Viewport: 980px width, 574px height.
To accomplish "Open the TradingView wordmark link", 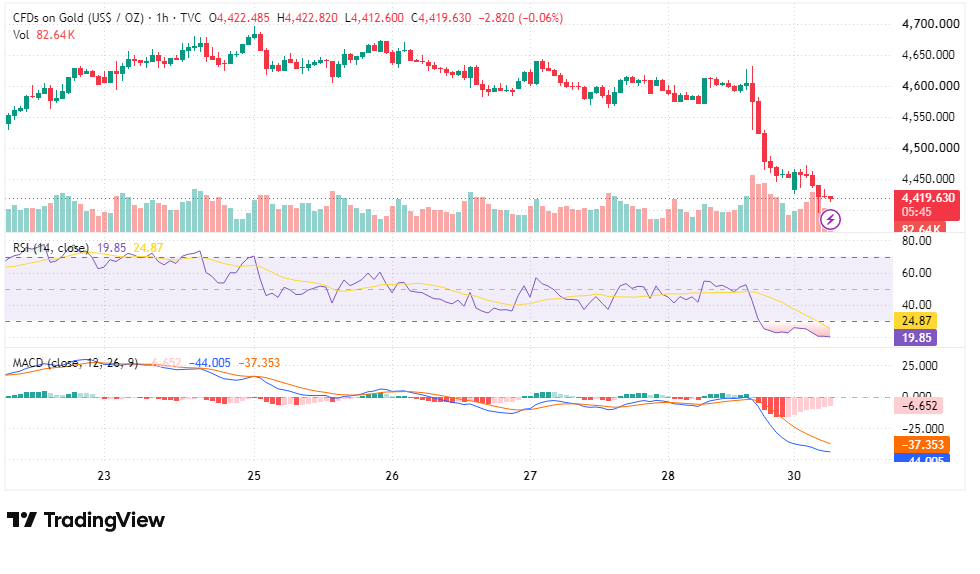I will point(104,520).
